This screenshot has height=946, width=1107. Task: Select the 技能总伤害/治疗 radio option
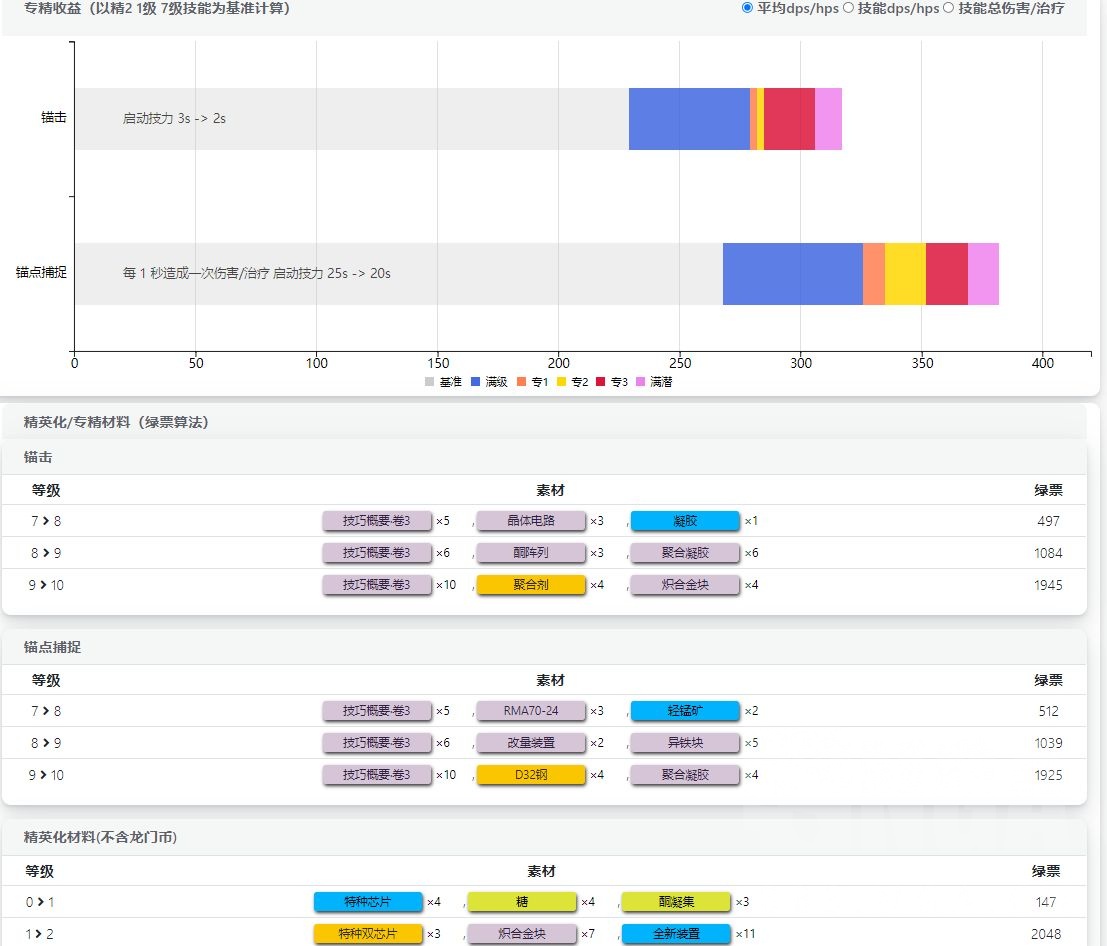point(948,8)
